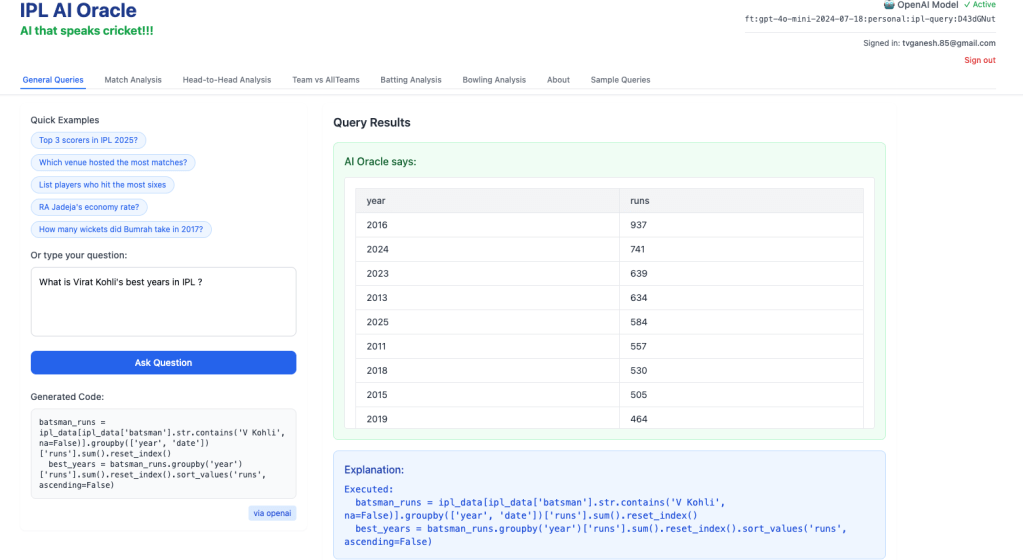This screenshot has height=560, width=1023.
Task: Pick the 'Top 3 scorers in IPL 2025?' example
Action: point(88,140)
